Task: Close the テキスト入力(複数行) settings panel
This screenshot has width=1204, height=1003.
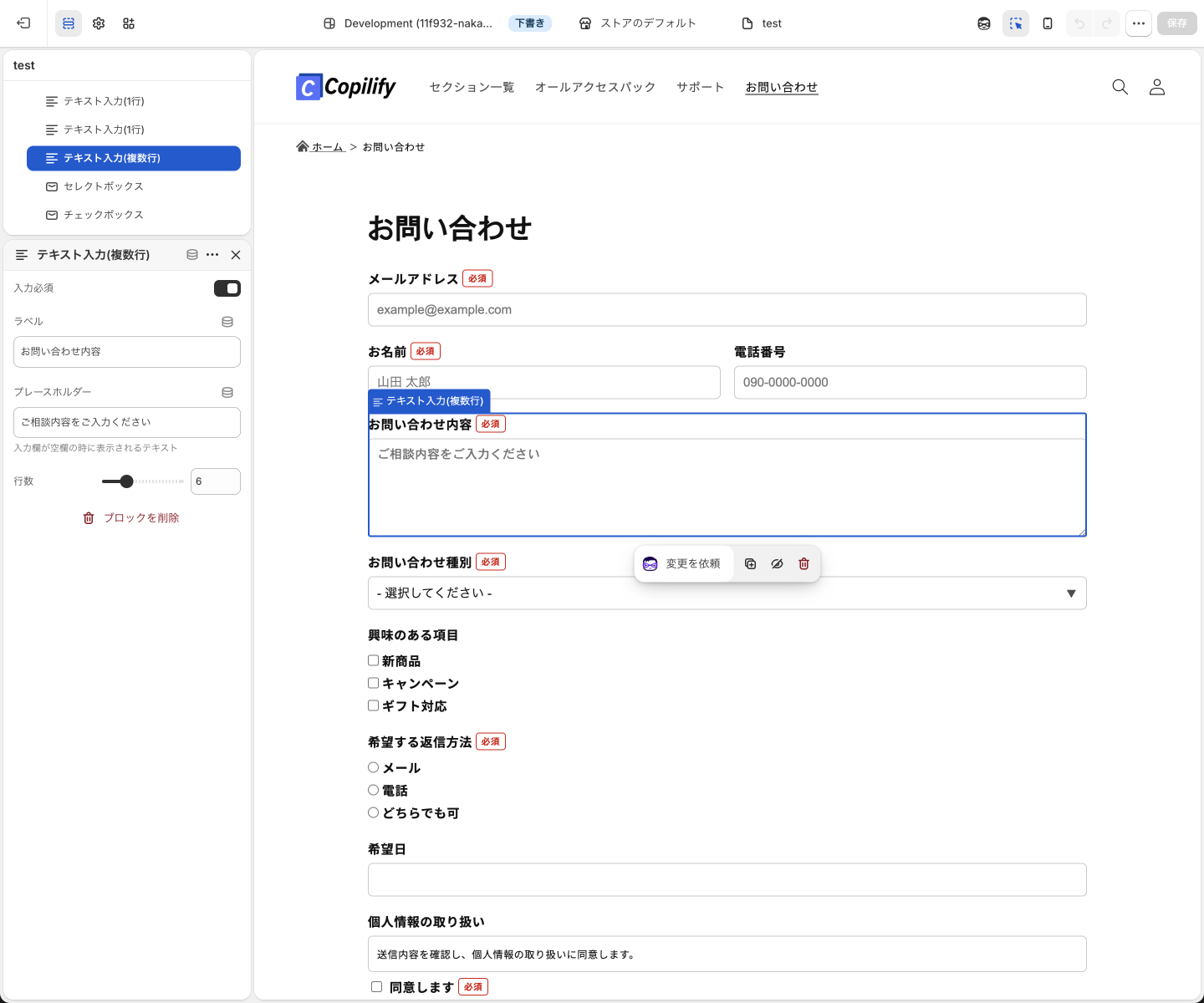Action: pyautogui.click(x=236, y=255)
